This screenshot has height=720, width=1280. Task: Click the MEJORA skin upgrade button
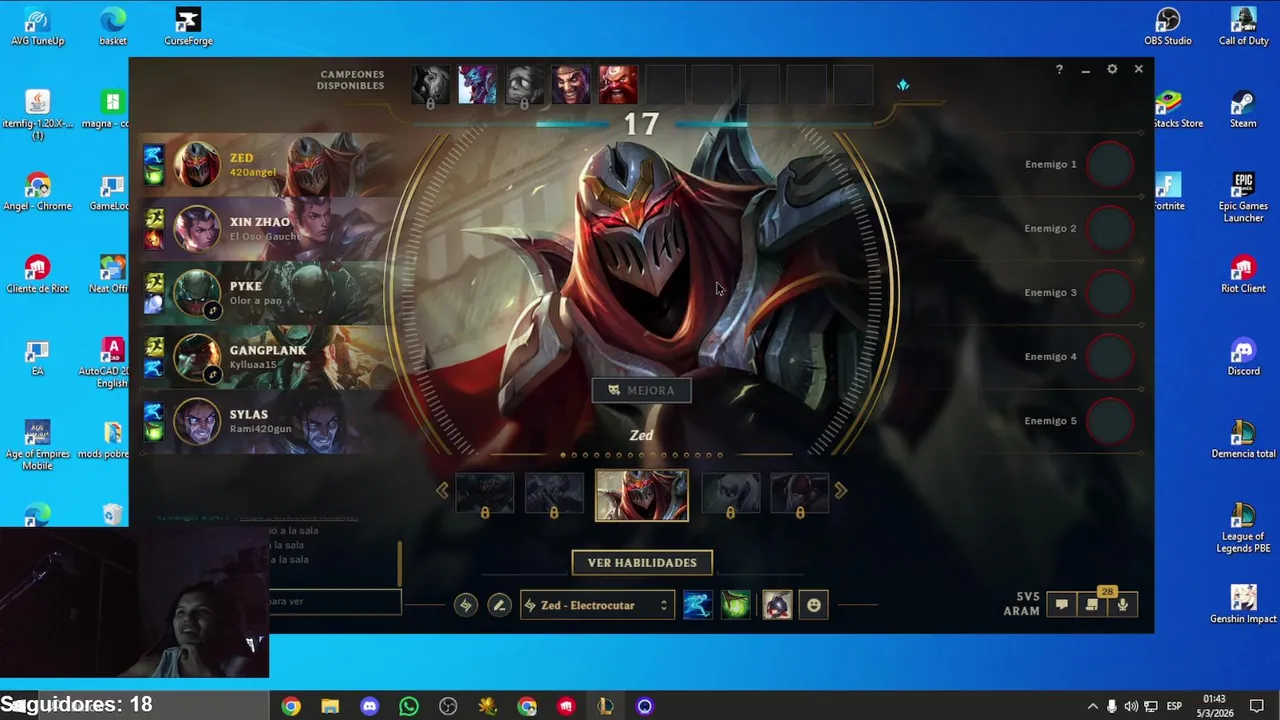pos(642,390)
